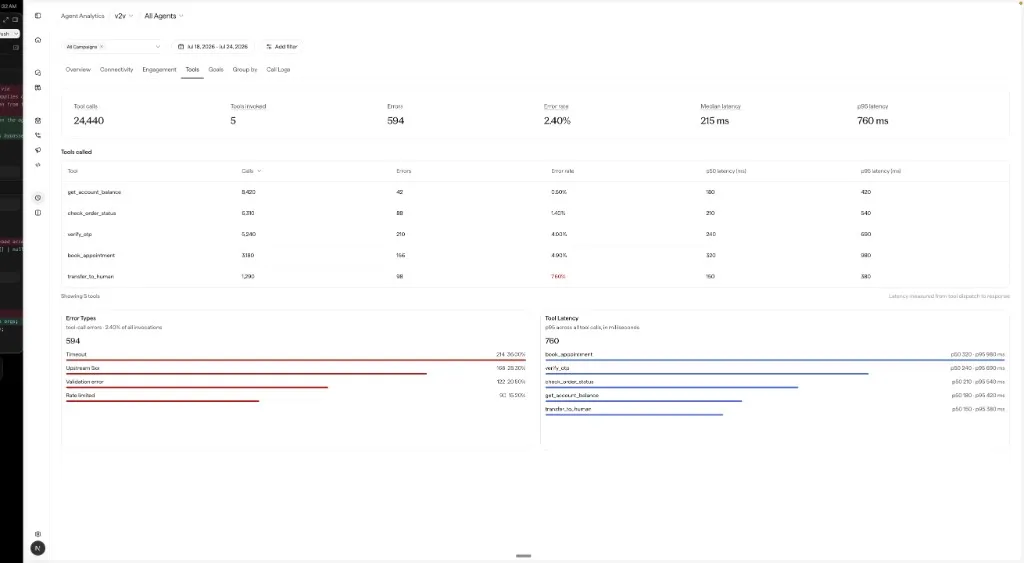Click the verify_otp table row
The image size is (1024, 563).
click(535, 234)
